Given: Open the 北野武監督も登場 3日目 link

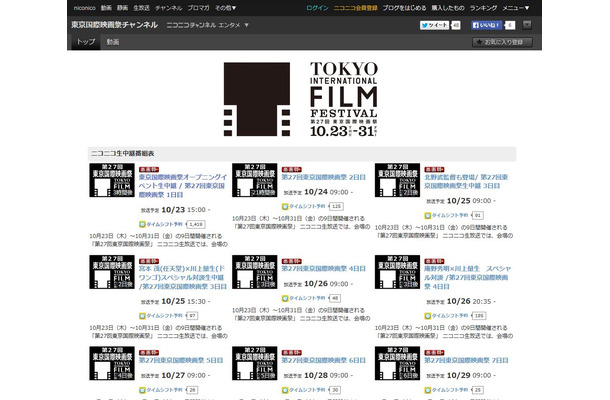Looking at the screenshot, I should [466, 181].
